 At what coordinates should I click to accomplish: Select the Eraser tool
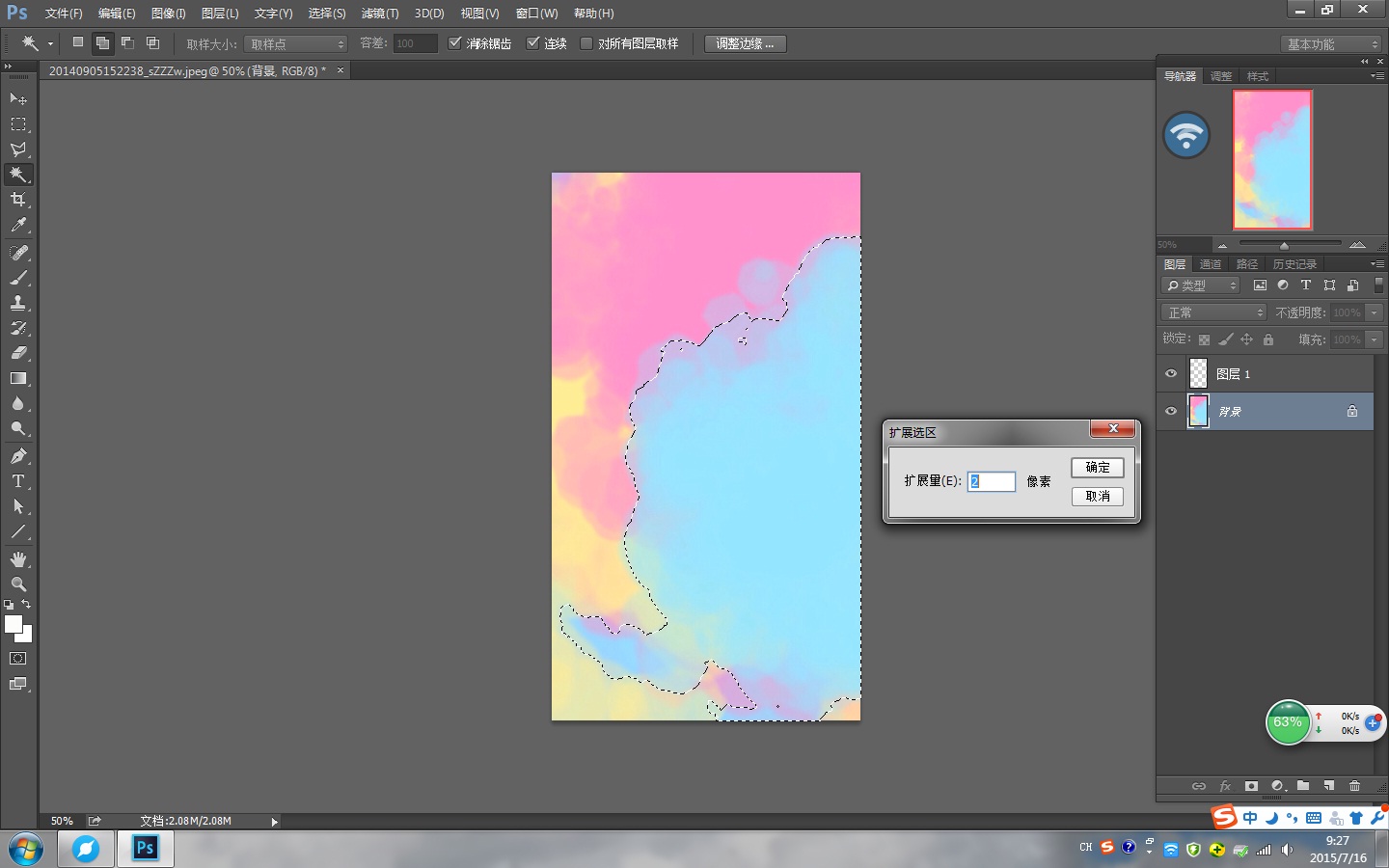pyautogui.click(x=18, y=353)
